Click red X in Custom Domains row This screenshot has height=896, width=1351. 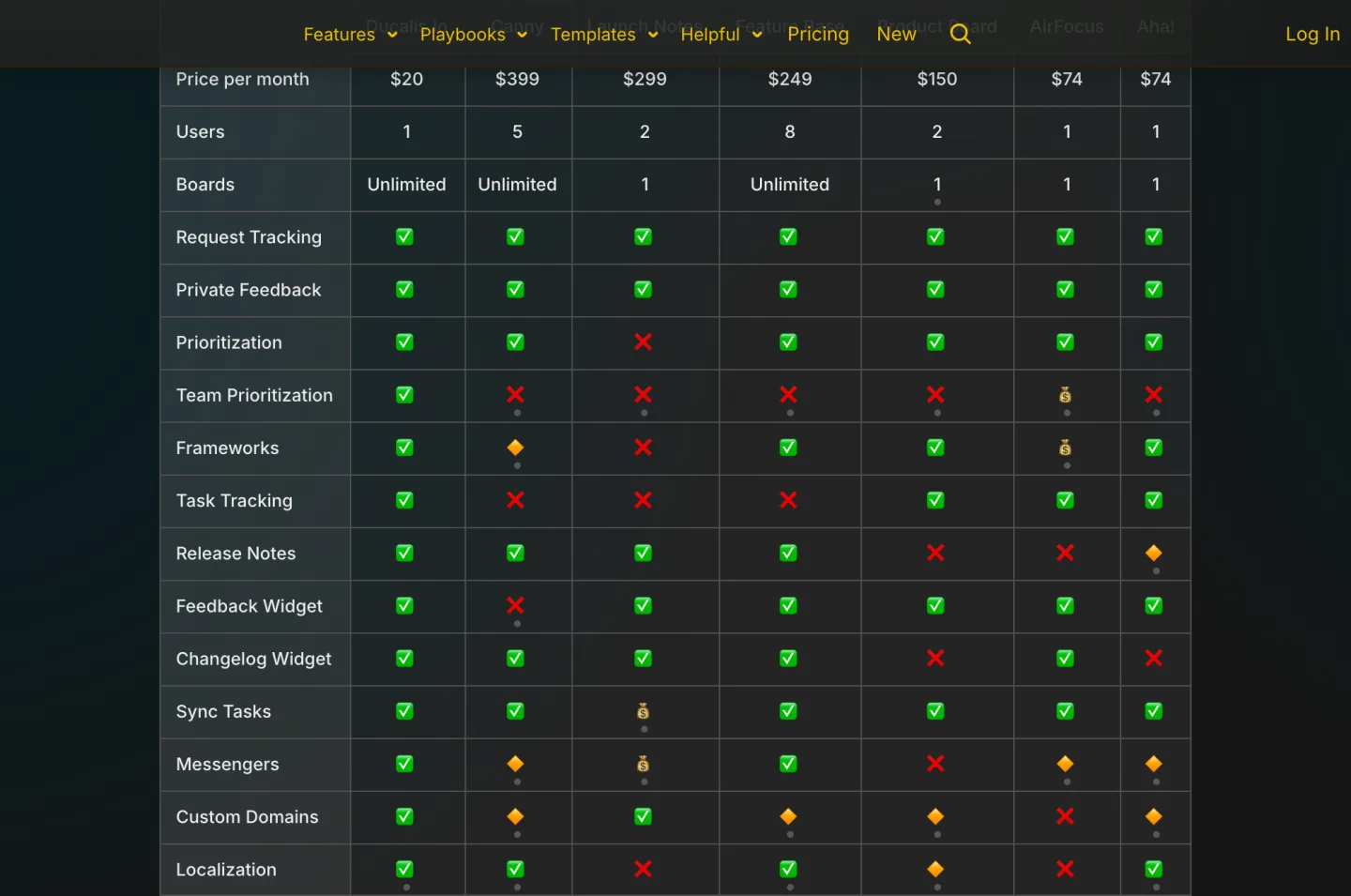point(1065,816)
